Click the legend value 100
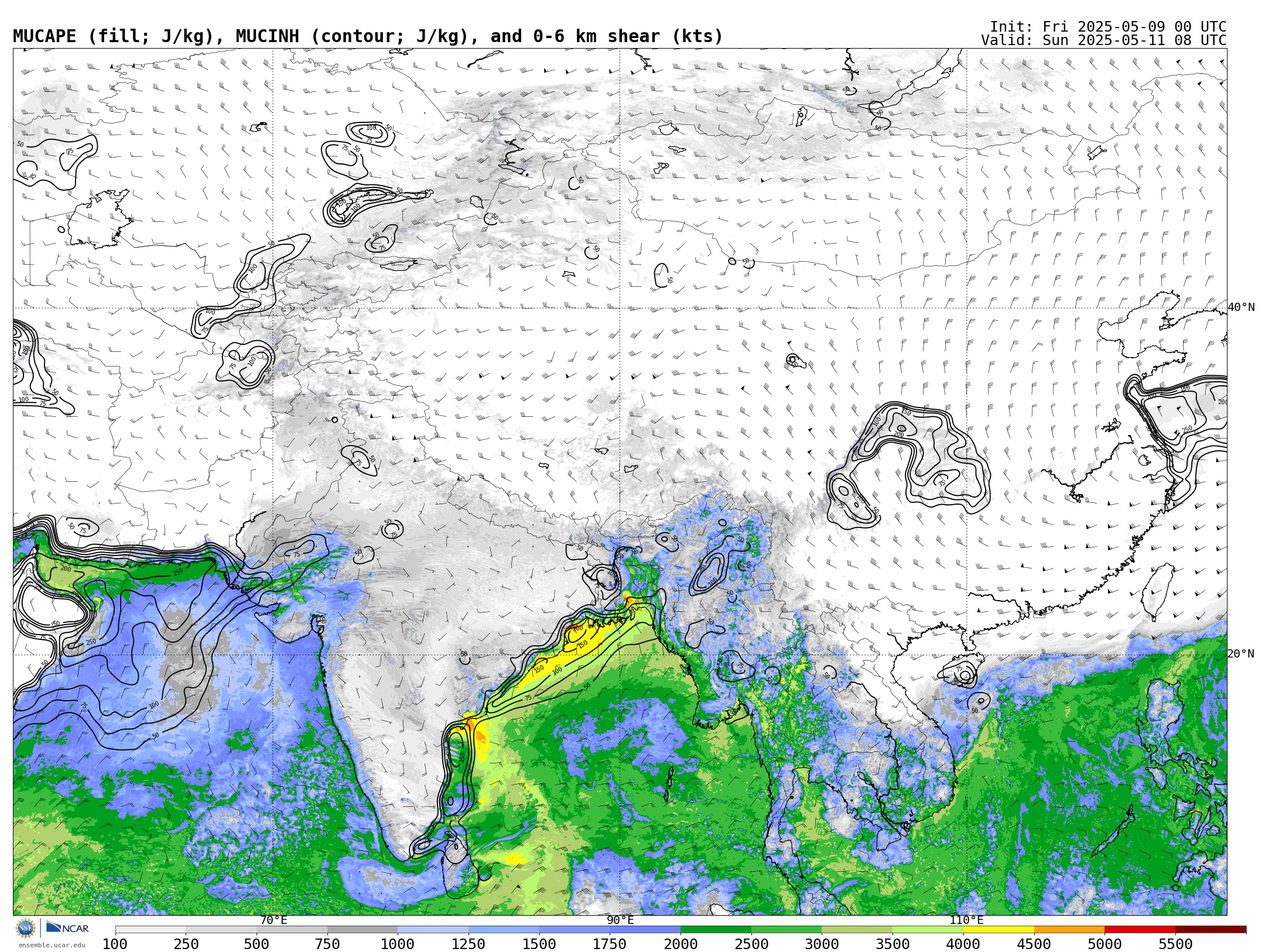 coord(115,944)
